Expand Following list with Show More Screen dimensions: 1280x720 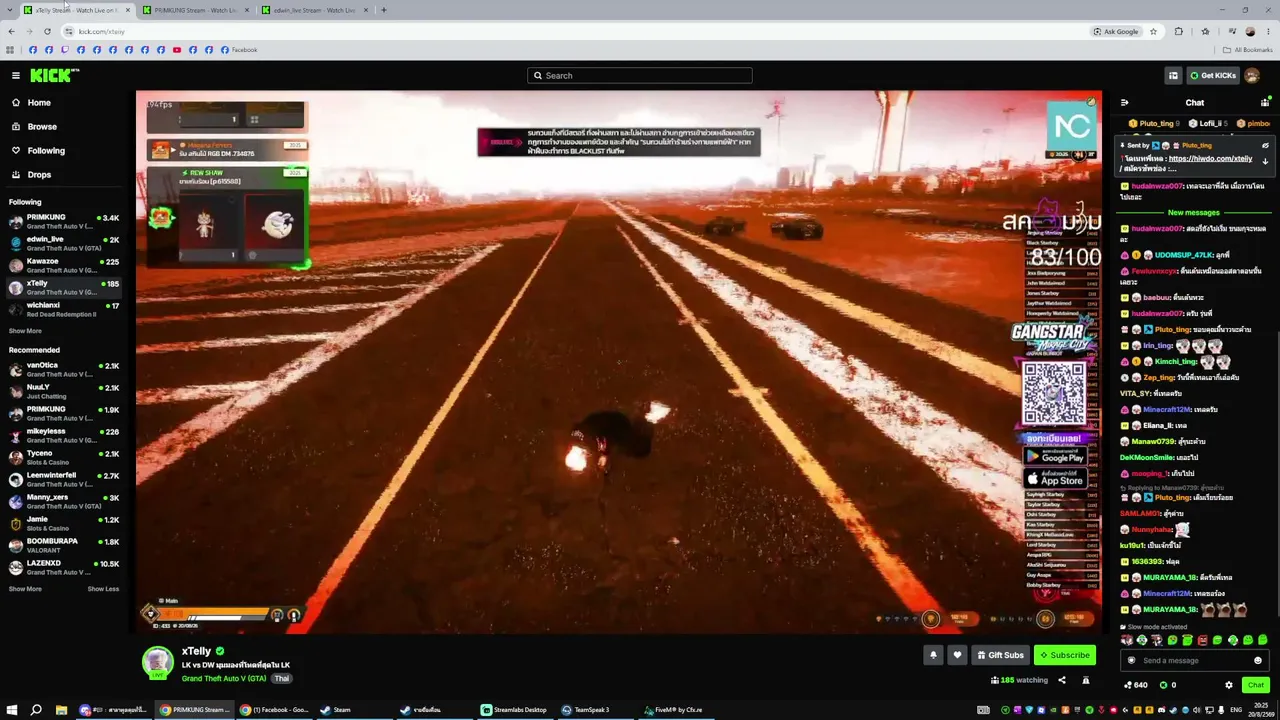(x=25, y=331)
